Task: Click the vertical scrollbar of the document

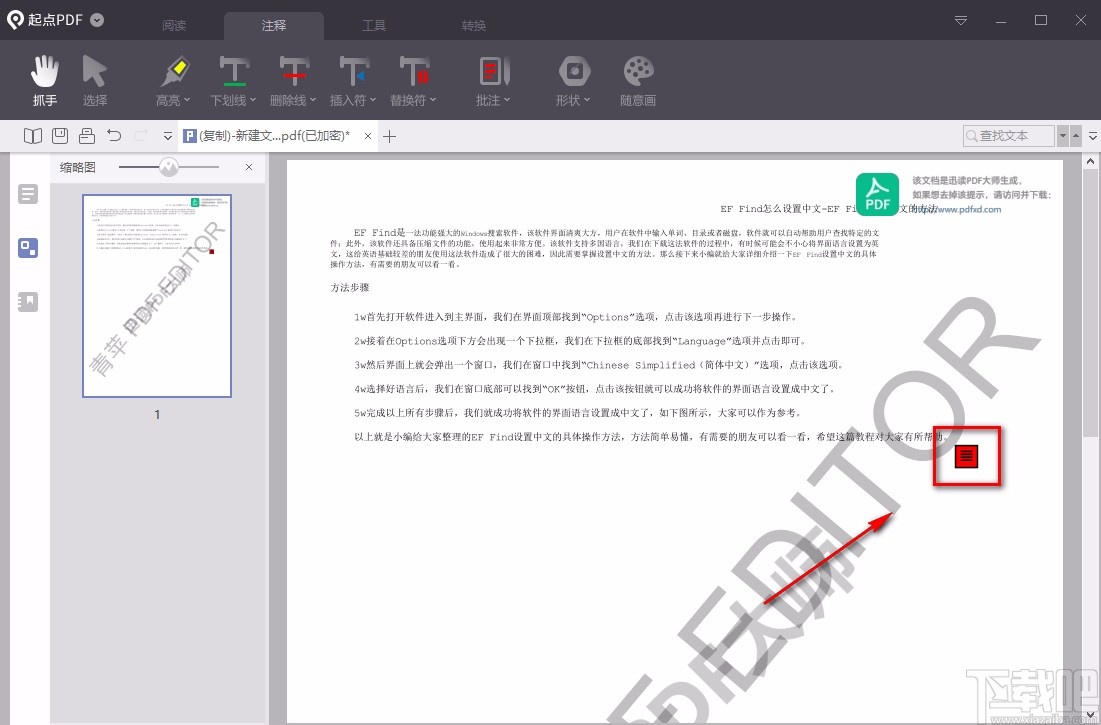Action: (x=1090, y=302)
